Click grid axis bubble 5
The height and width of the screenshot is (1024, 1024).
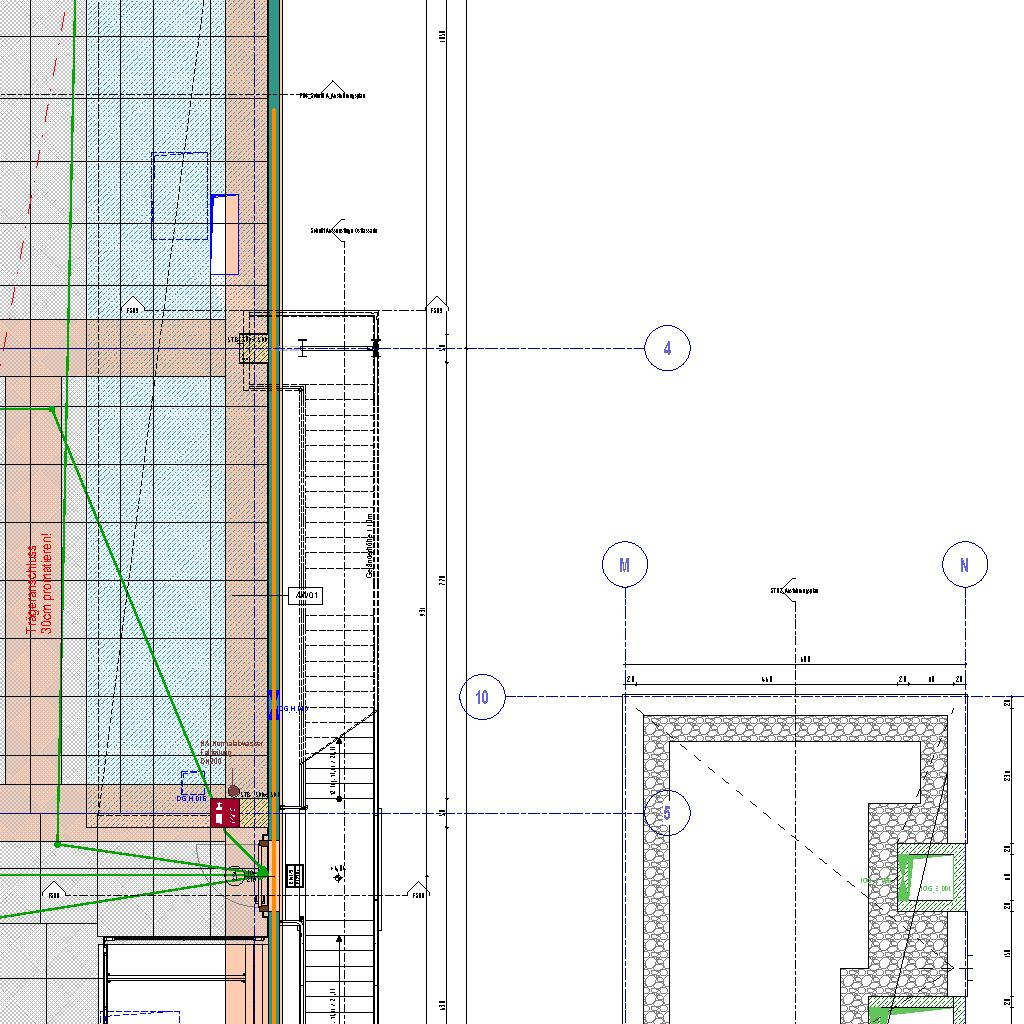click(x=667, y=813)
